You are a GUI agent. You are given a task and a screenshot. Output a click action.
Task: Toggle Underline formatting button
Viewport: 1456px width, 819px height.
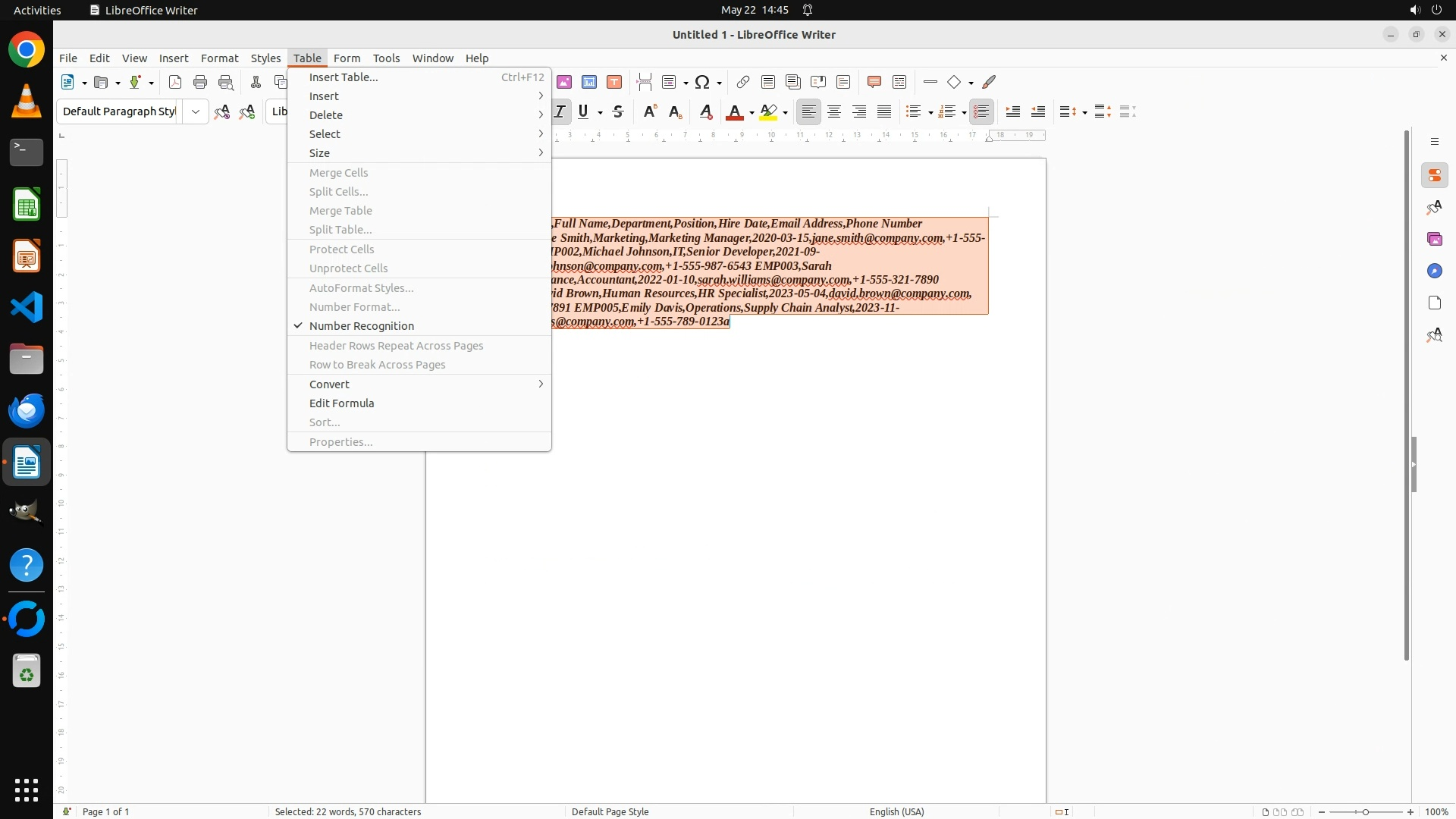(583, 112)
